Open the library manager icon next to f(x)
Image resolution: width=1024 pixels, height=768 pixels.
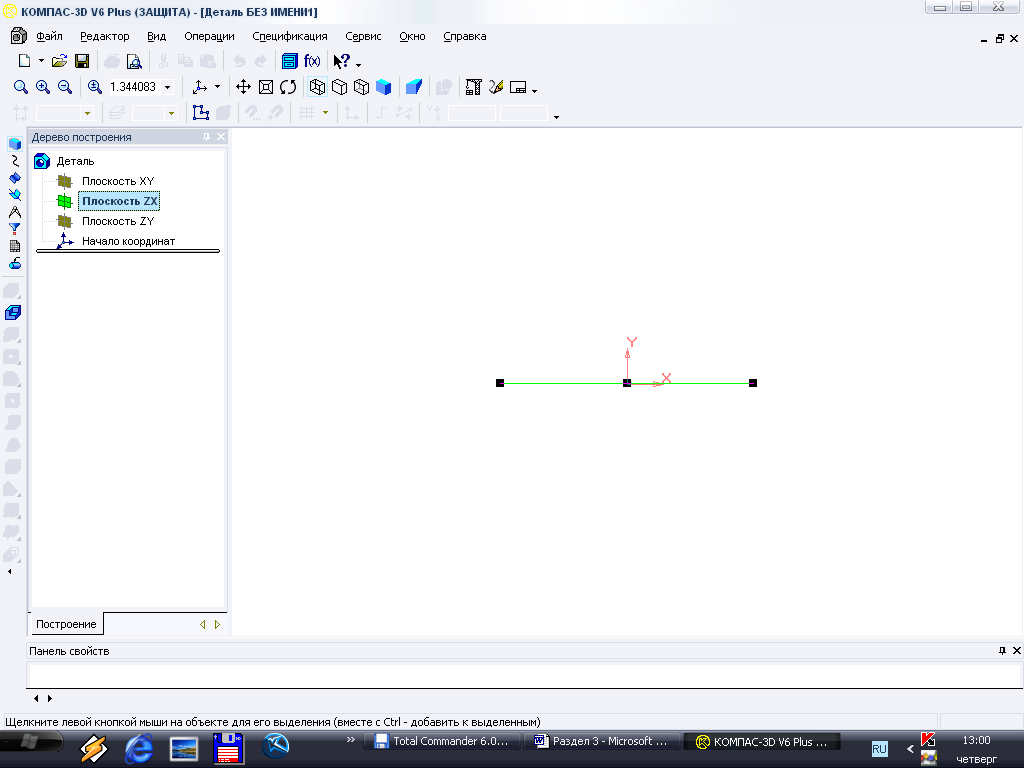click(x=289, y=61)
